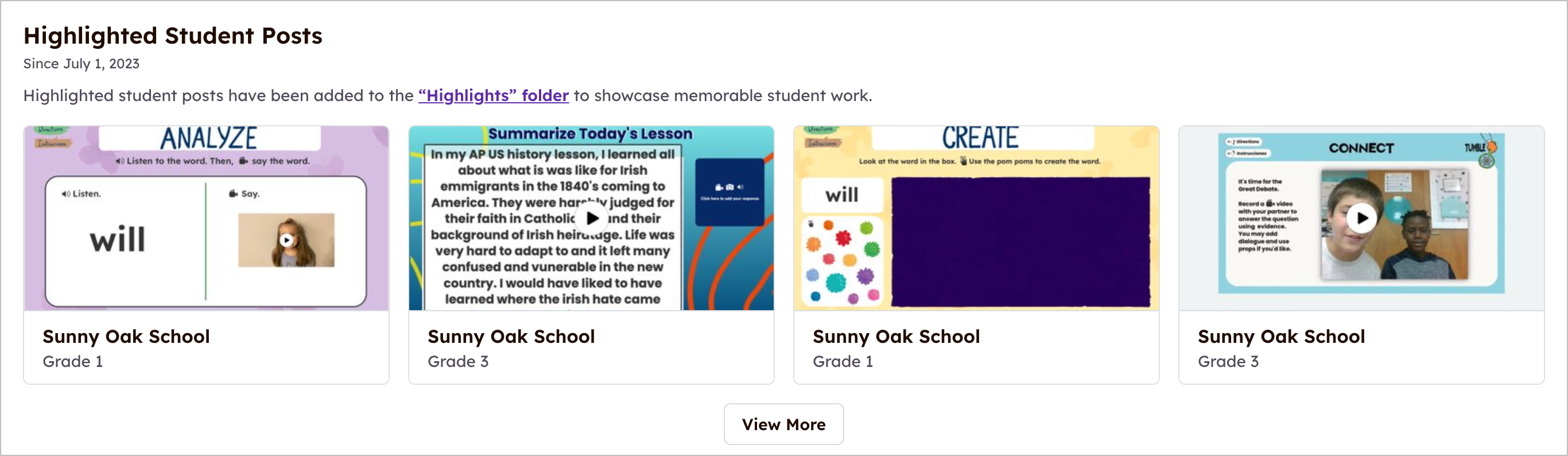Click the "will" word box in CREATE post
The height and width of the screenshot is (456, 1568).
pyautogui.click(x=842, y=195)
